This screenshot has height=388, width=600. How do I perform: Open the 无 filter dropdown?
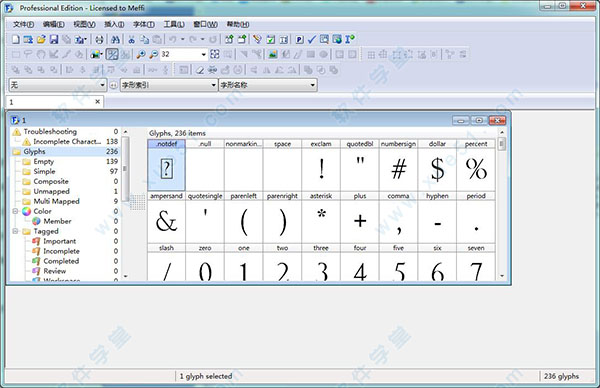click(102, 85)
